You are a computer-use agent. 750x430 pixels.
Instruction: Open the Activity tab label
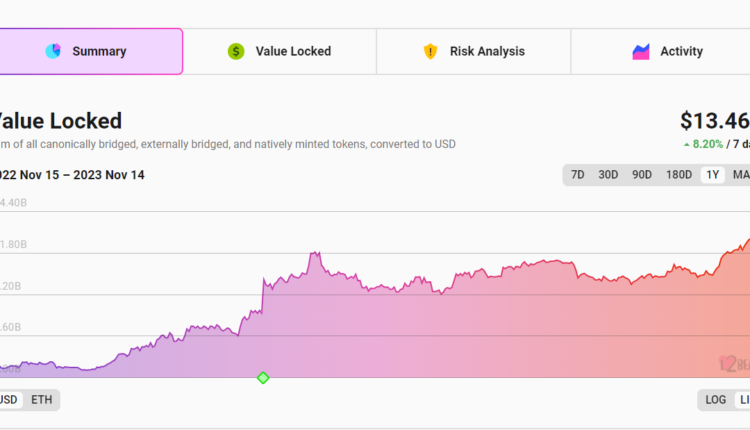click(681, 51)
